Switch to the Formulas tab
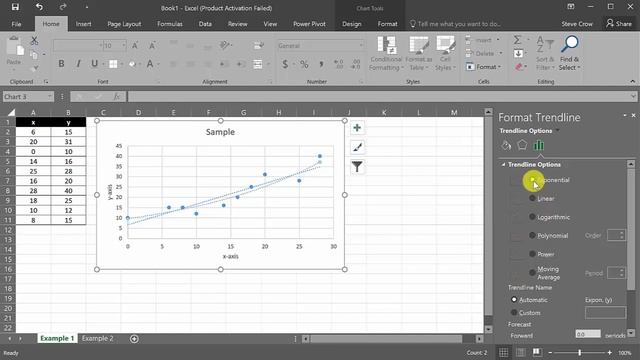This screenshot has height=360, width=640. pyautogui.click(x=170, y=24)
